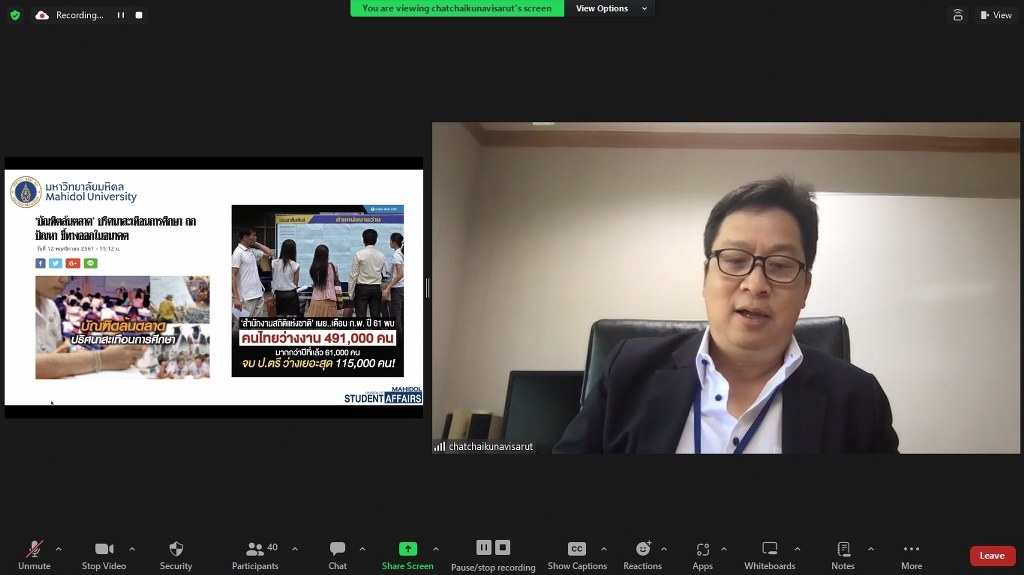Open meeting encryption shield info
Viewport: 1024px width, 575px height.
tap(15, 15)
